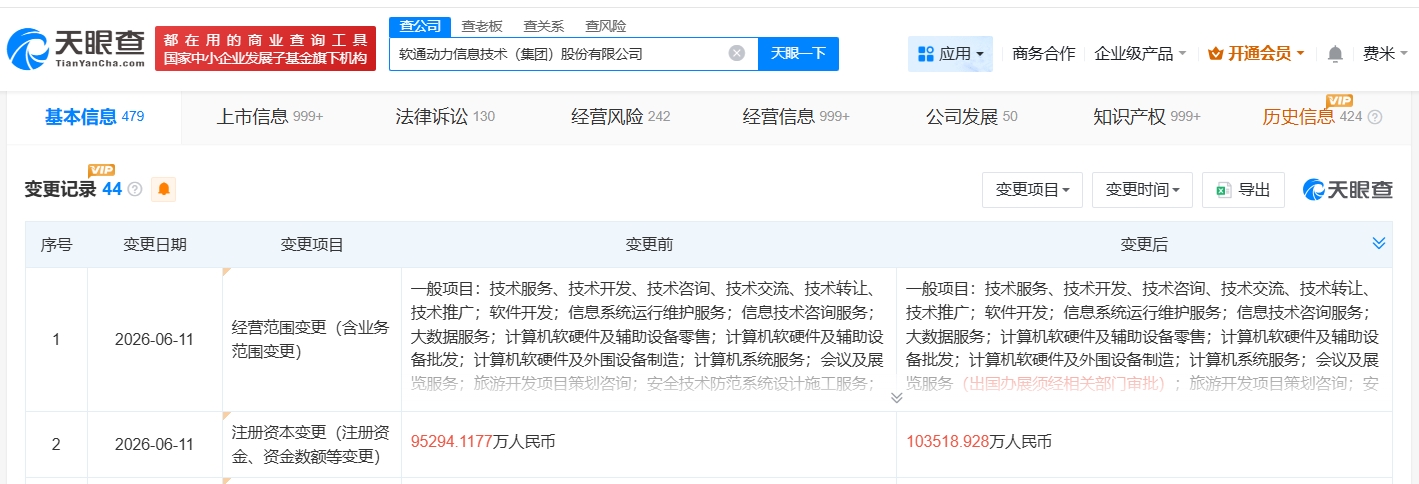Click the 注册资本变更 cell in row 2

312,444
